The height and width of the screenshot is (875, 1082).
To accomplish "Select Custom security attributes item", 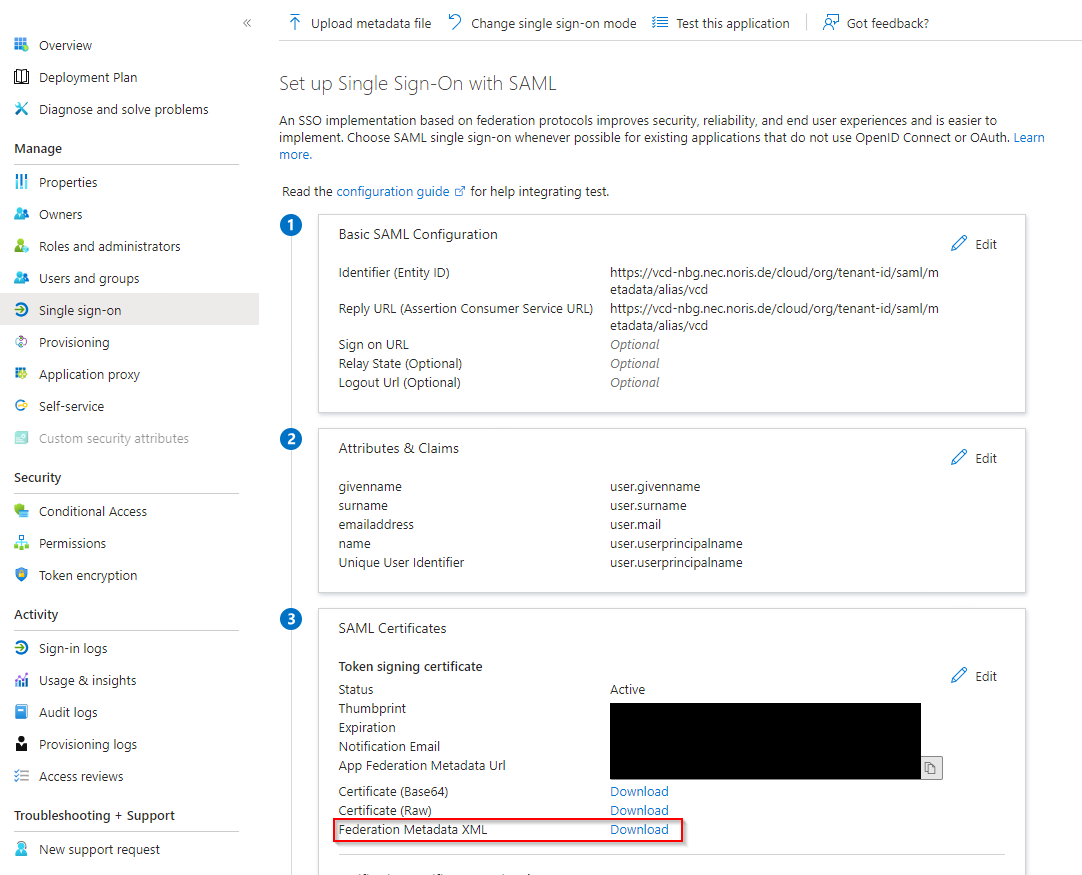I will (x=114, y=439).
